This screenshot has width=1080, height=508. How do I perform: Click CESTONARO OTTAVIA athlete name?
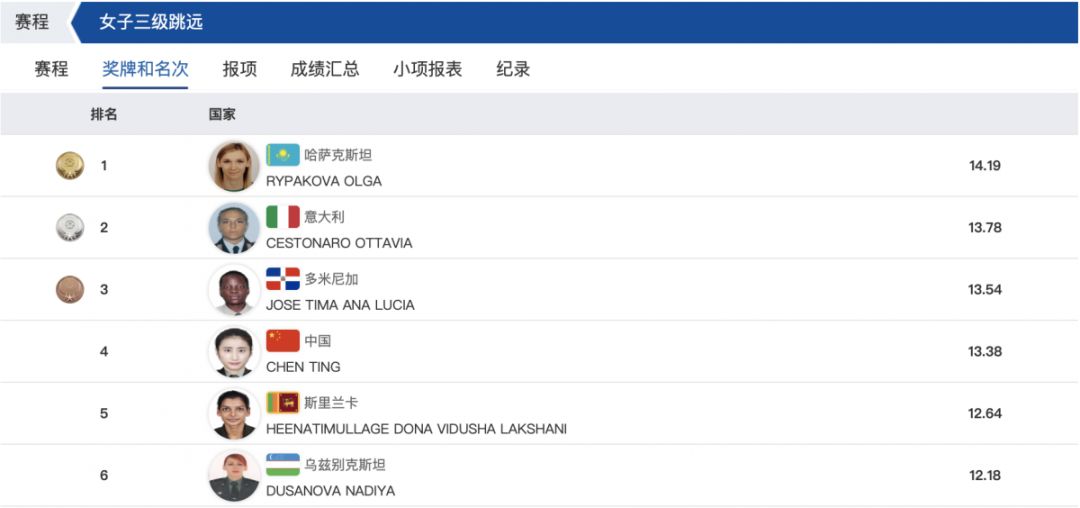pos(339,244)
